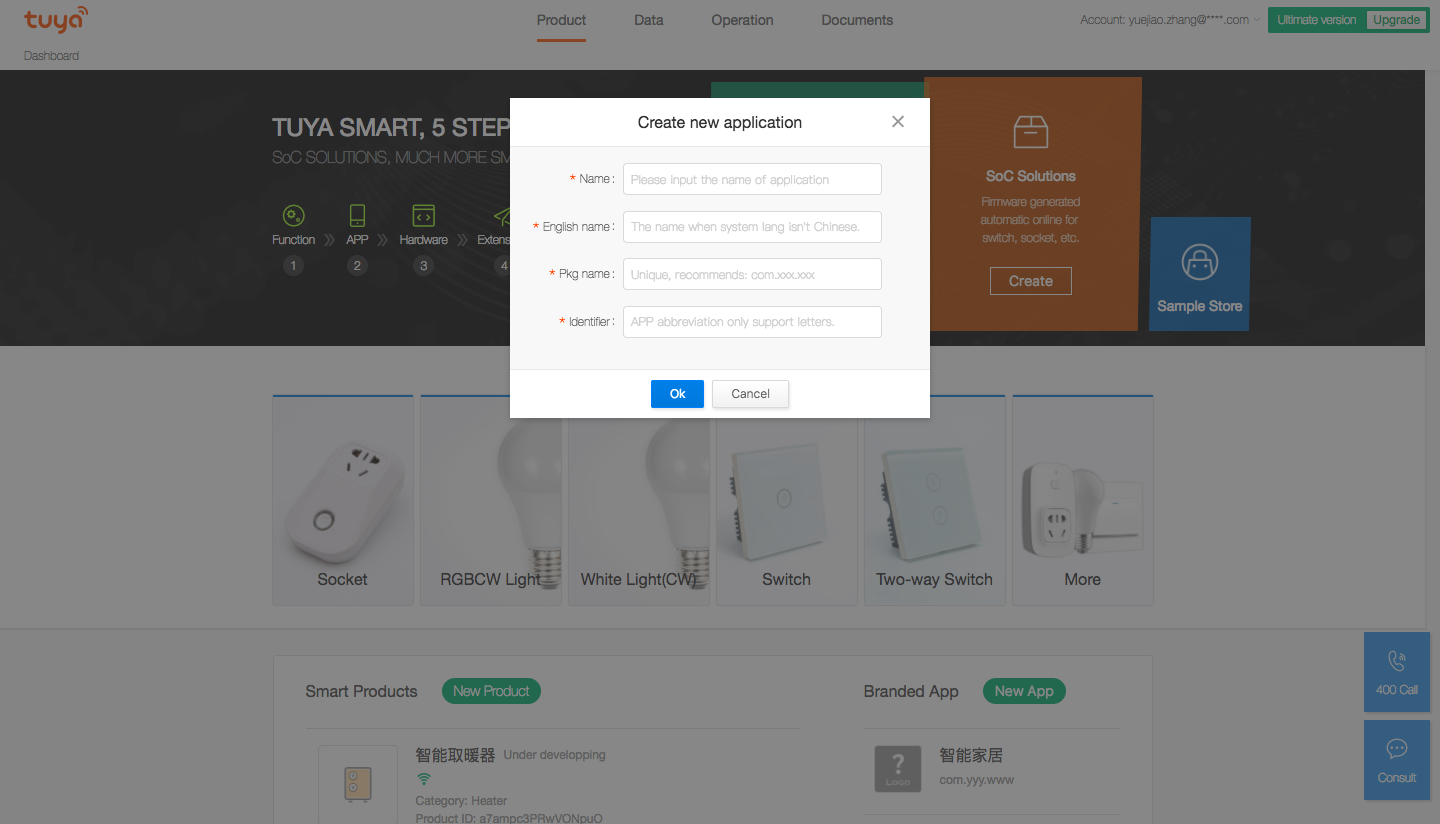Image resolution: width=1440 pixels, height=824 pixels.
Task: Open the 智能取暖器 product title
Action: pos(455,755)
